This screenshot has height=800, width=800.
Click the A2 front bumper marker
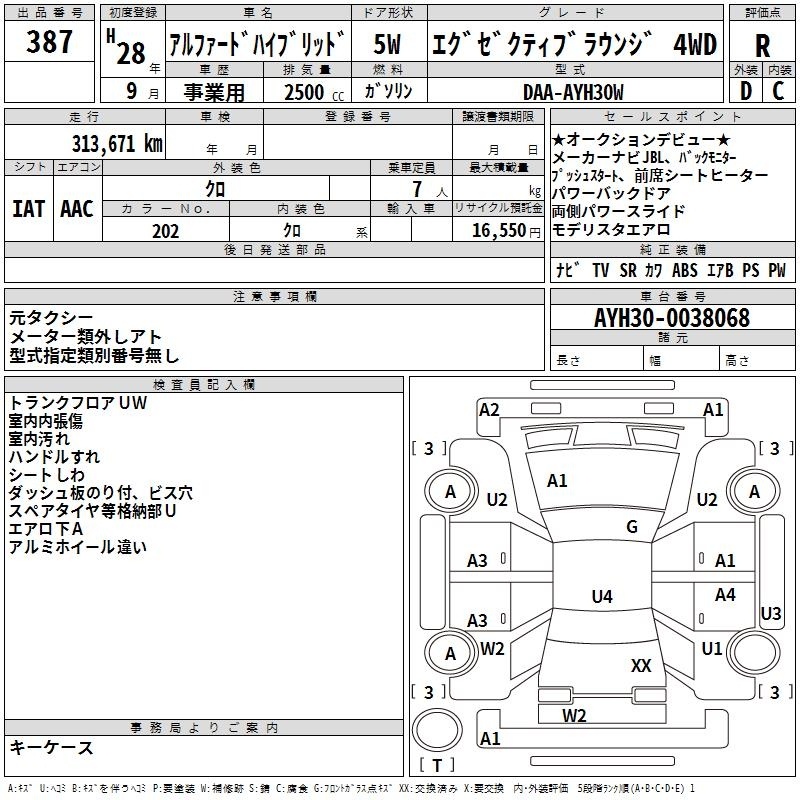[x=489, y=409]
